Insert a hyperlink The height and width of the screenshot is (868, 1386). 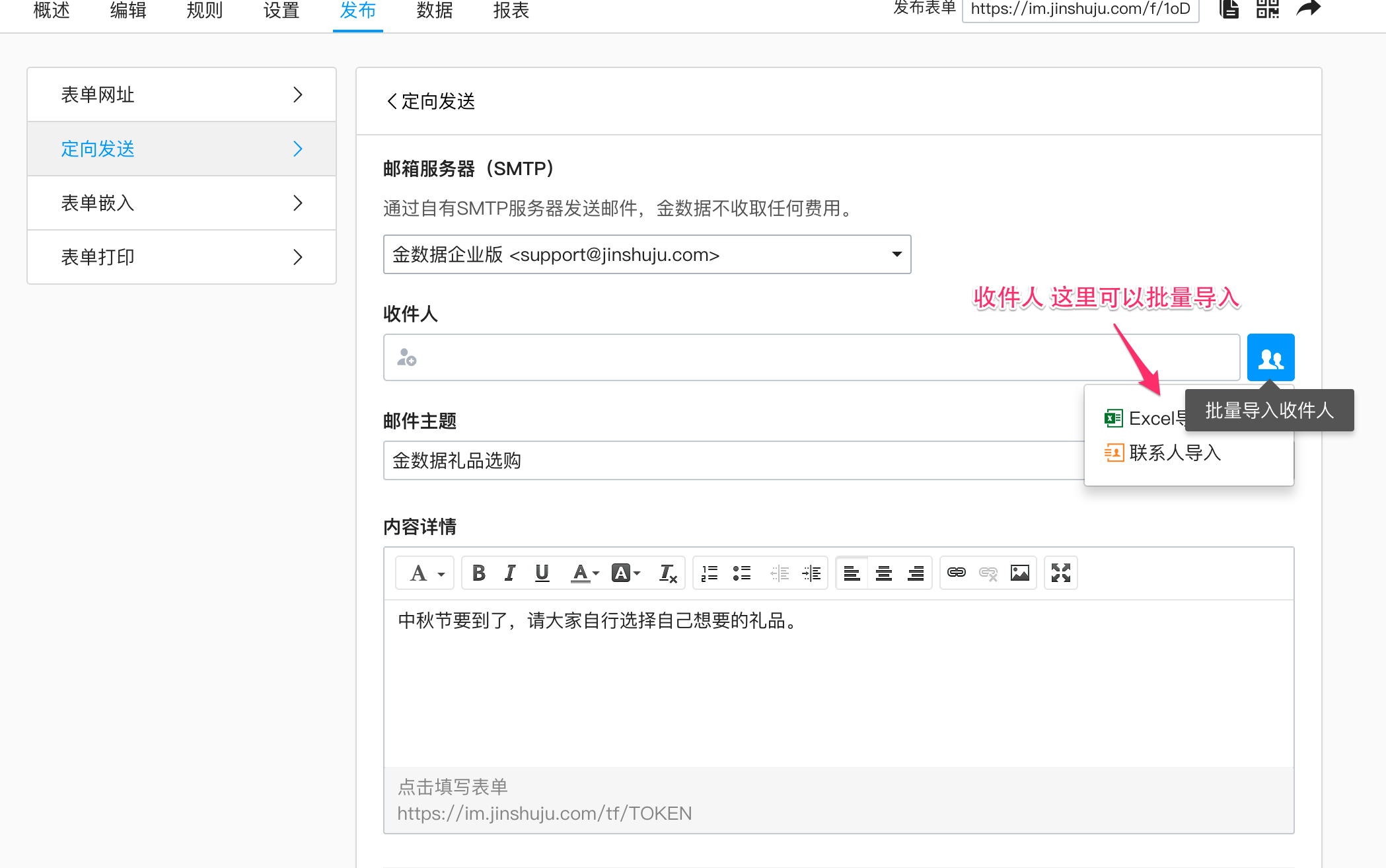[x=957, y=573]
